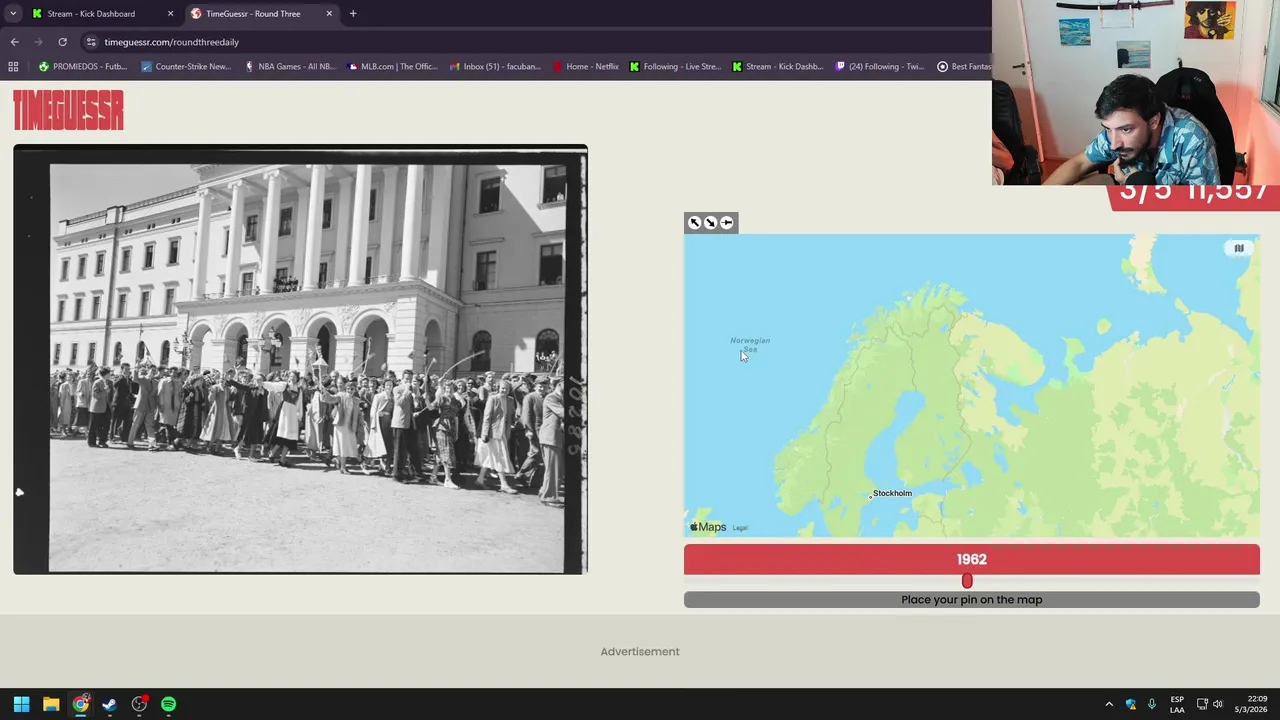Pin the map size with the pin icon
Viewport: 1280px width, 720px height.
[727, 223]
